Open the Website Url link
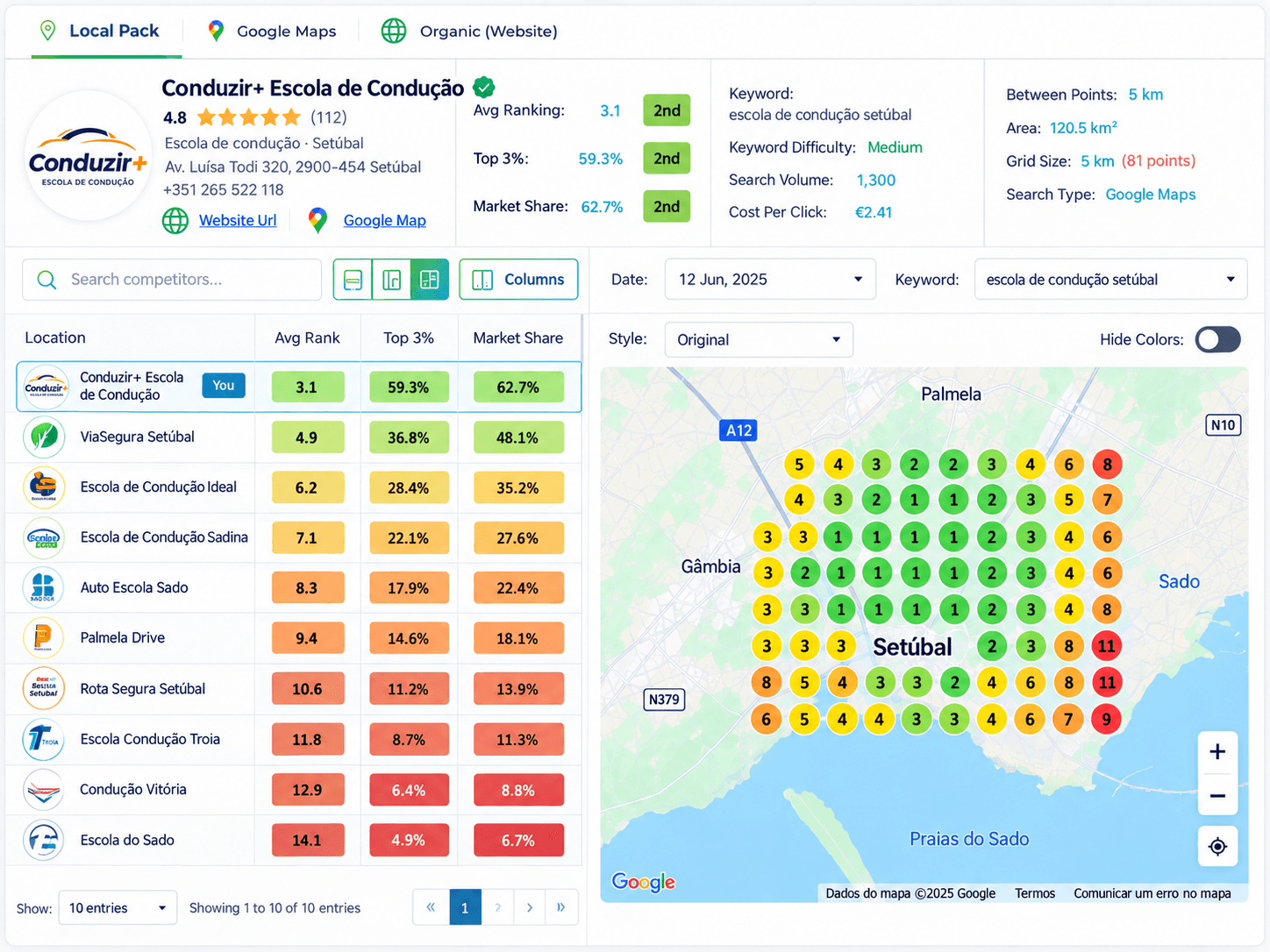1270x952 pixels. pyautogui.click(x=238, y=221)
